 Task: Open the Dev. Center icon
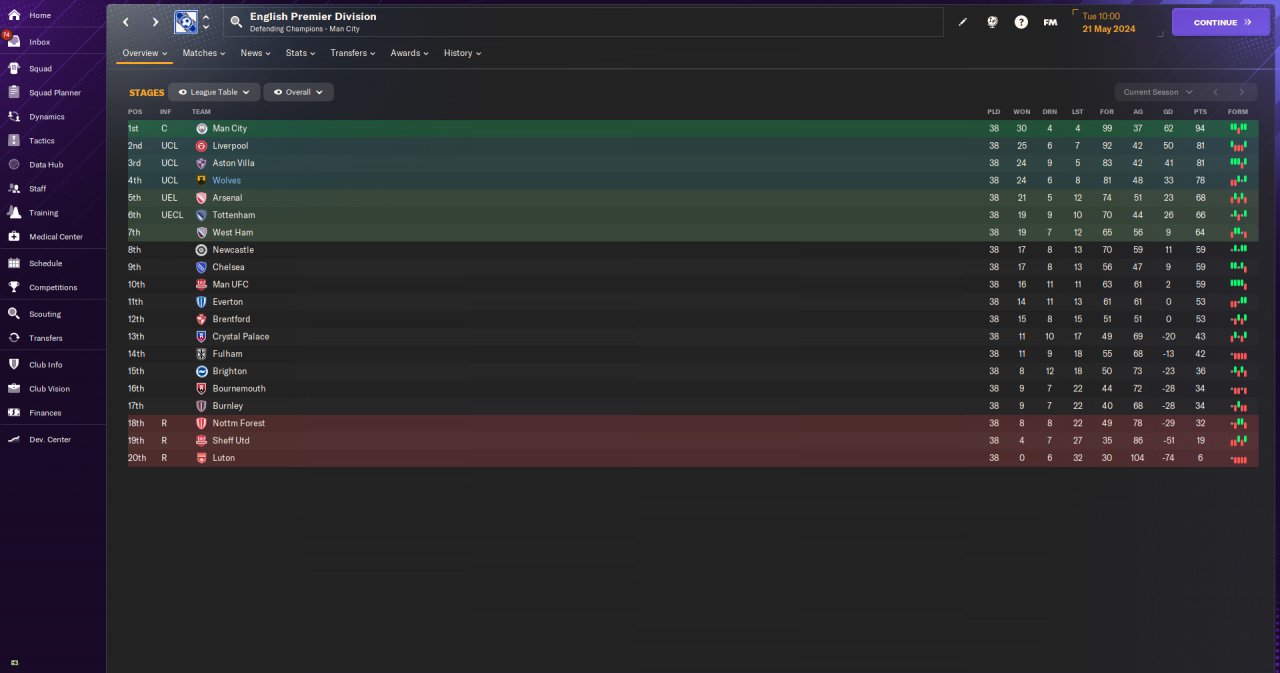point(14,440)
